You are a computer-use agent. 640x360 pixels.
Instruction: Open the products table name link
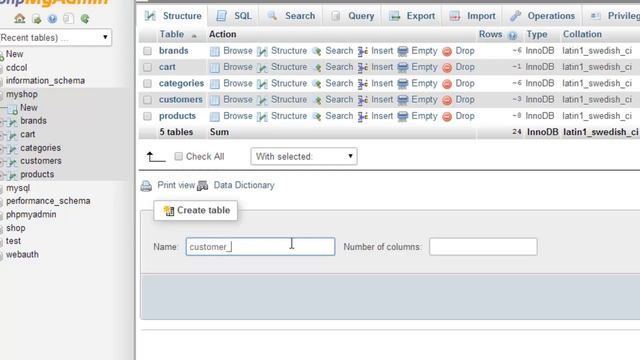click(178, 116)
